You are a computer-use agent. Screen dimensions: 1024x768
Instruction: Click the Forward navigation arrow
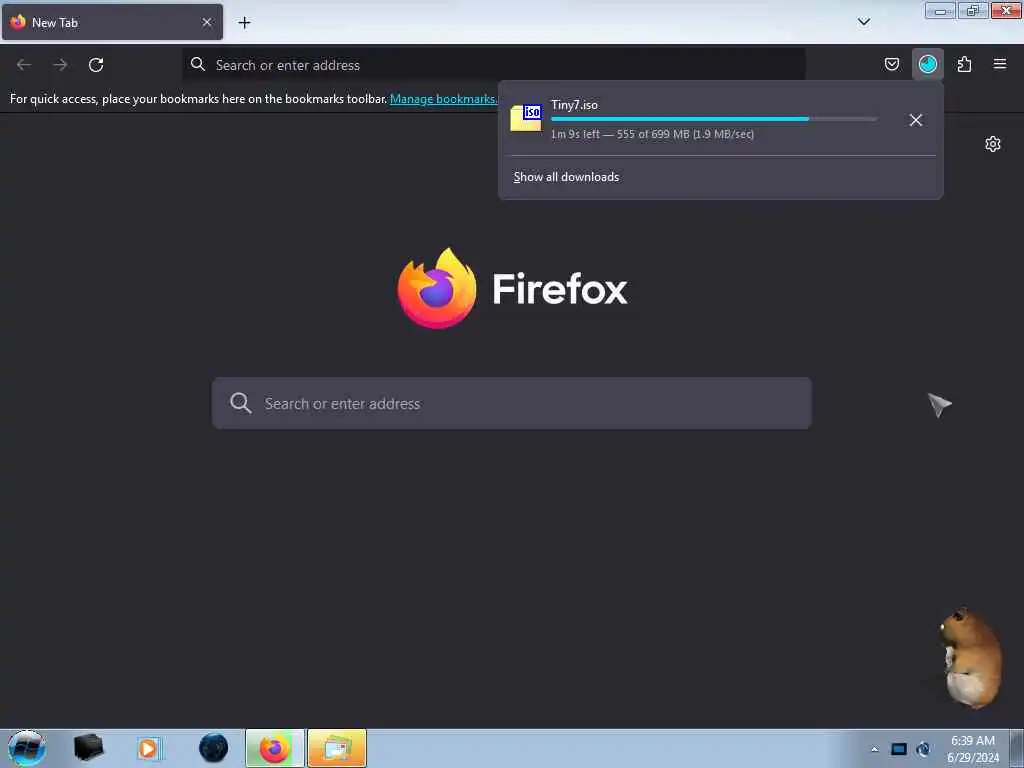tap(60, 65)
